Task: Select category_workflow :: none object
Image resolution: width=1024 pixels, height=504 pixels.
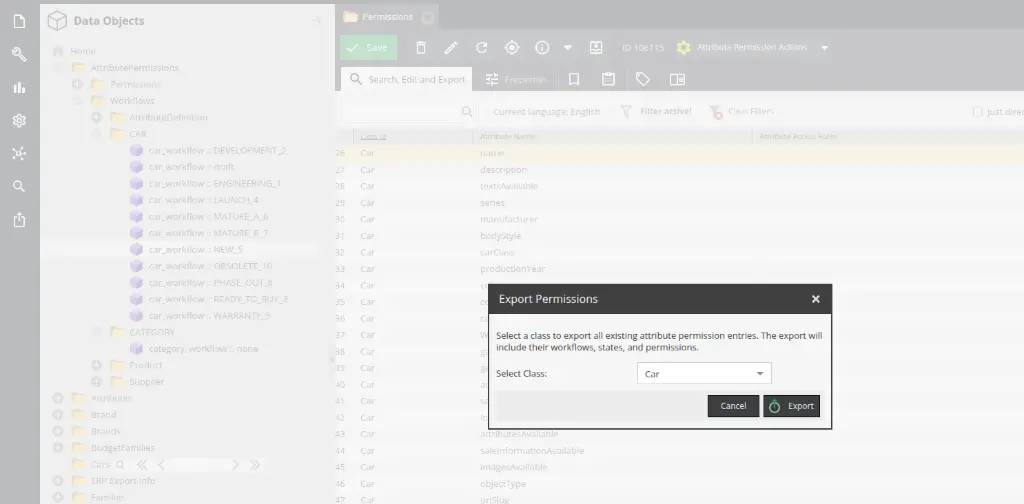Action: pos(203,349)
